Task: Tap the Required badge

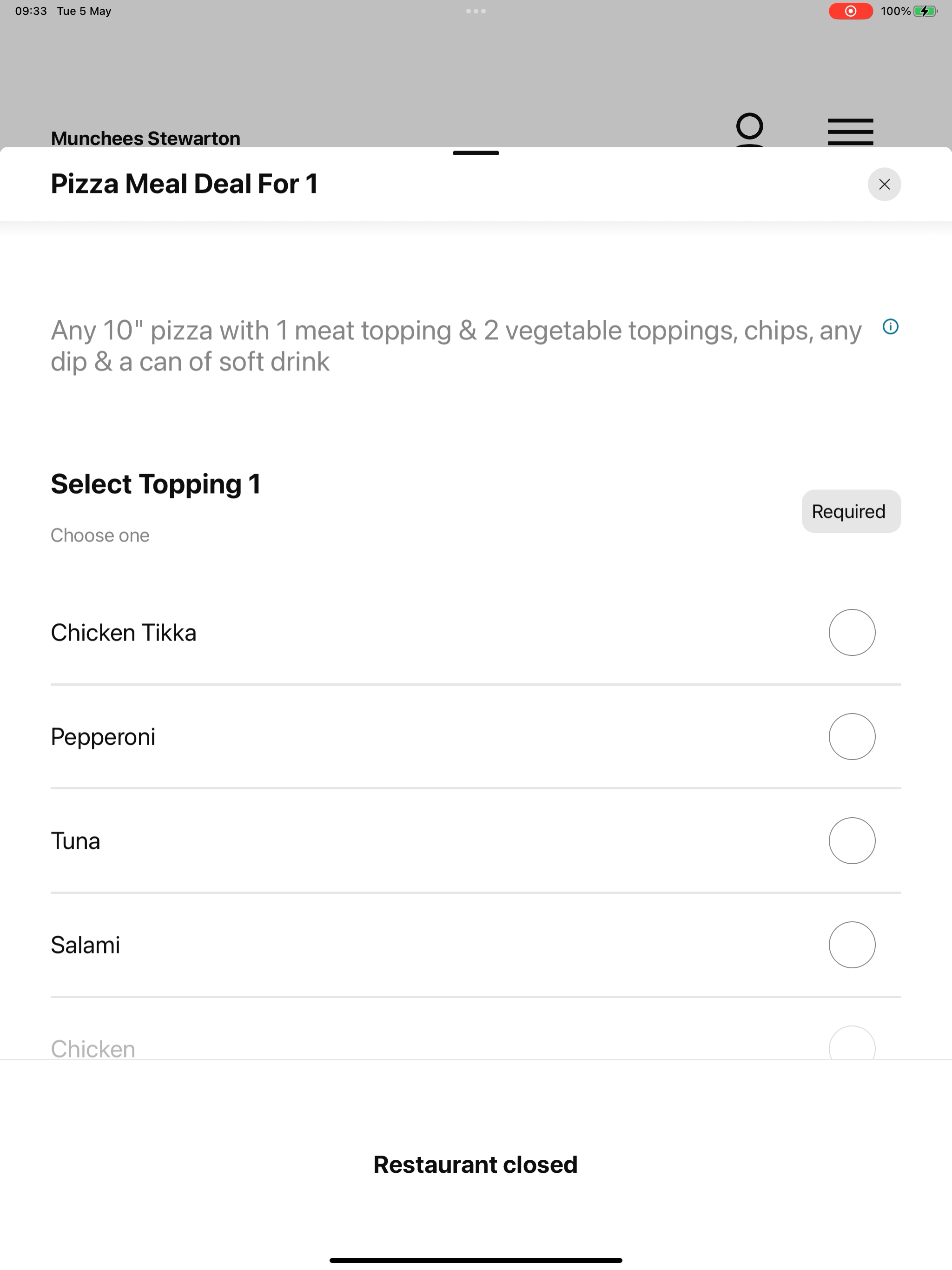Action: tap(851, 511)
